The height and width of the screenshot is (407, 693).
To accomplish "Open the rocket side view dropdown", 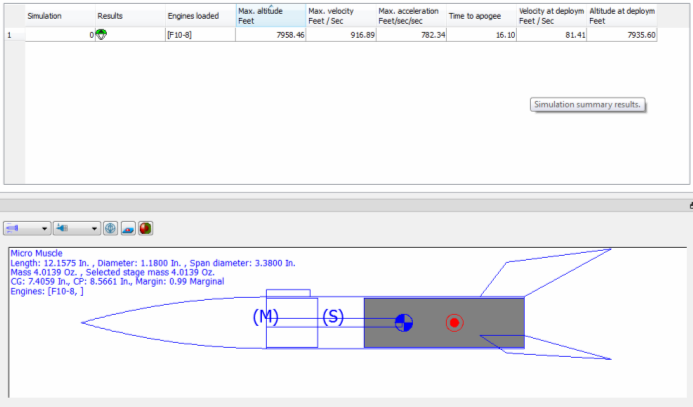I will (27, 228).
